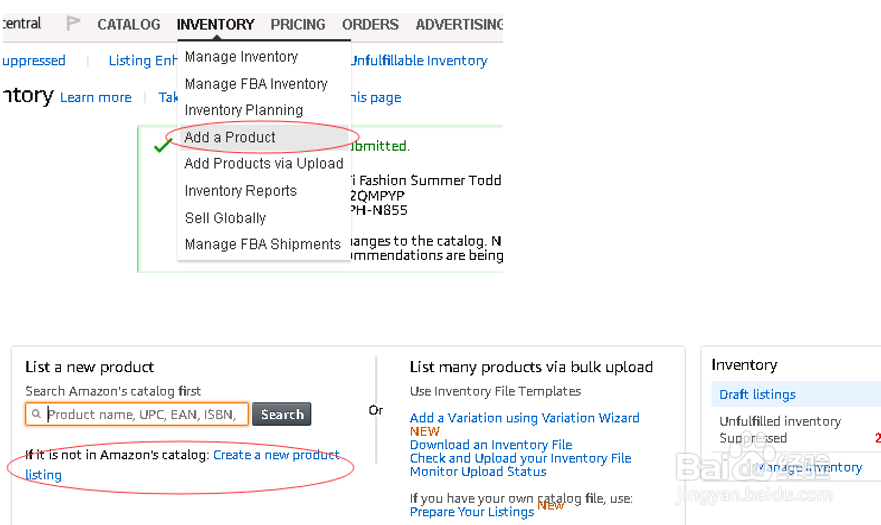Viewport: 881px width, 525px height.
Task: Expand the ORDERS menu
Action: pos(370,24)
